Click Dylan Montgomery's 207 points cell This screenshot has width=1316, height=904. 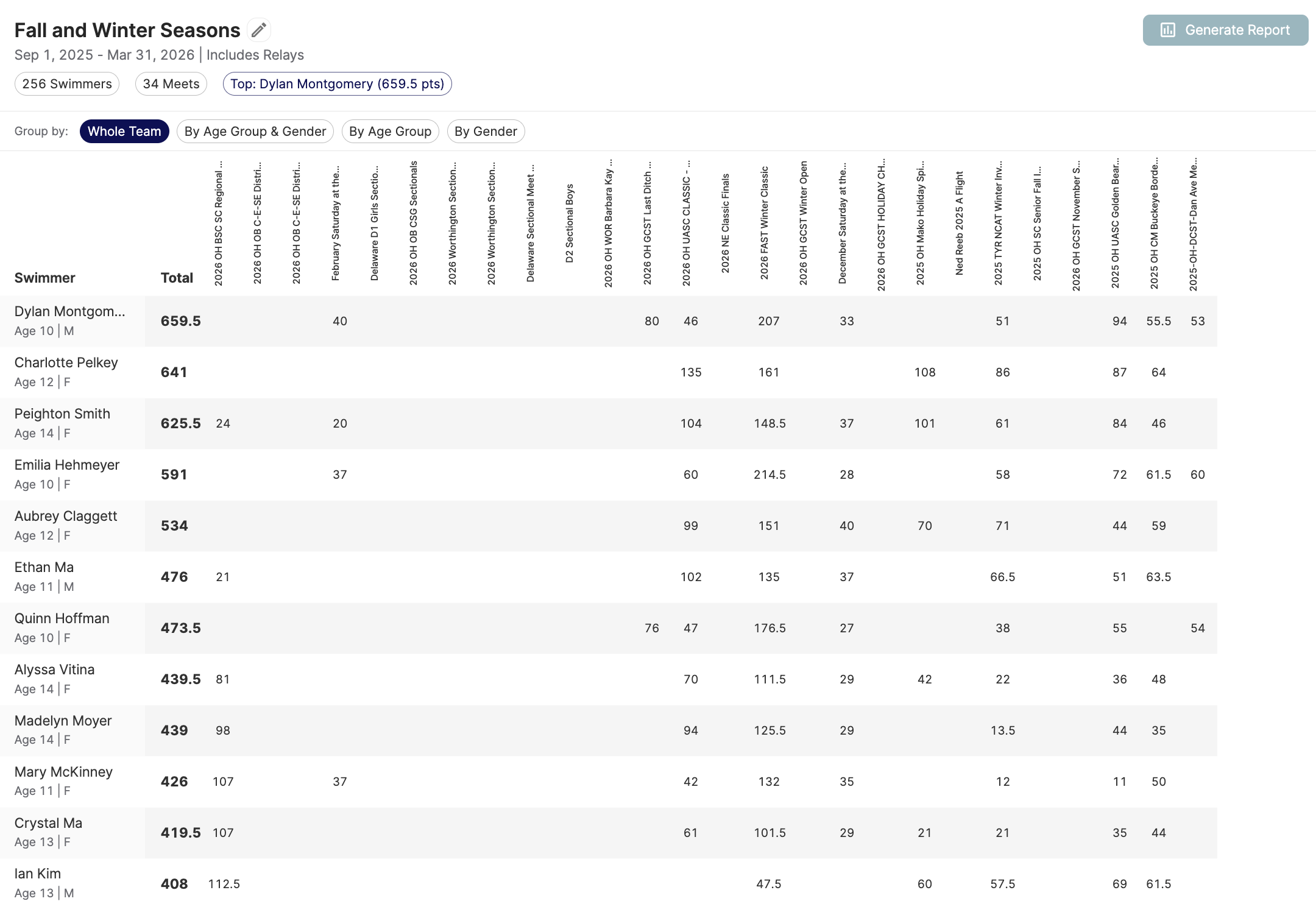coord(768,321)
